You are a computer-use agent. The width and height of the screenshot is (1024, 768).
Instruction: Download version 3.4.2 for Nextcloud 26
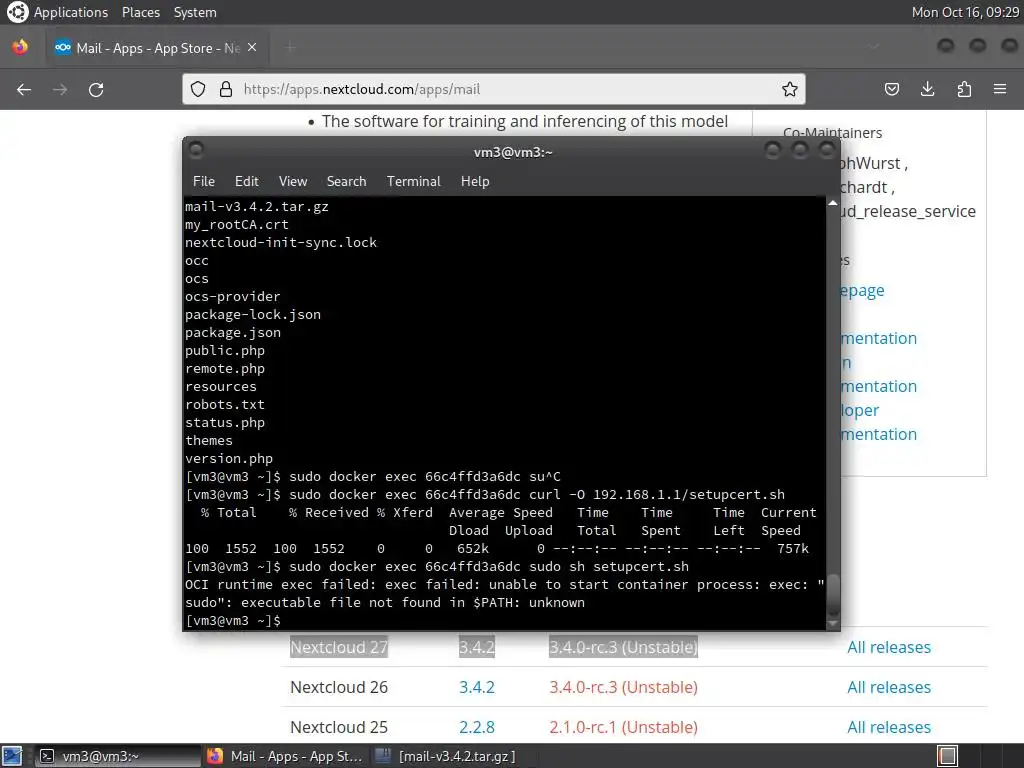point(477,687)
